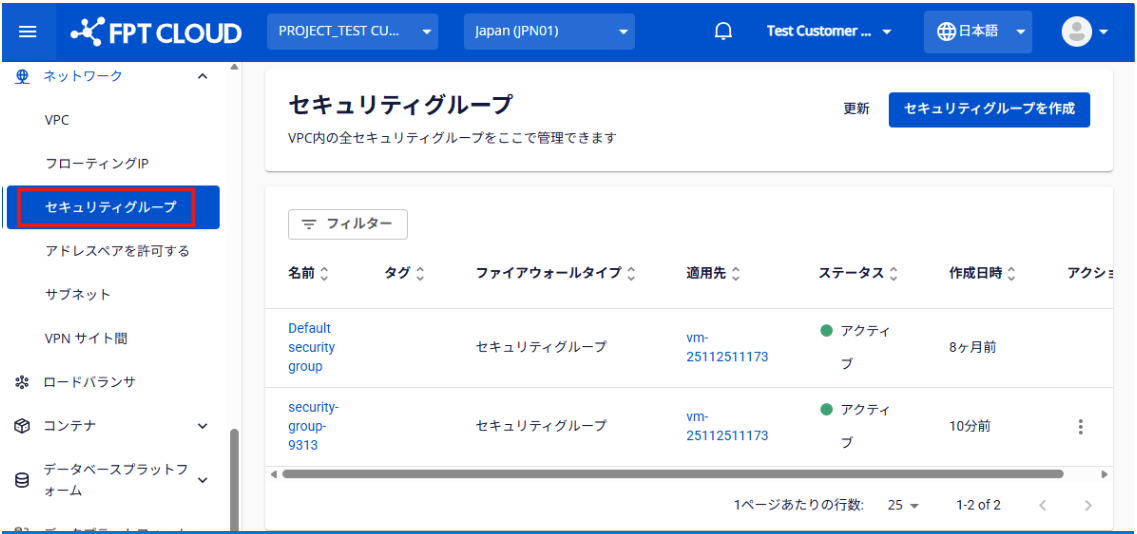Collapse the ネットワーク sidebar section

click(202, 76)
